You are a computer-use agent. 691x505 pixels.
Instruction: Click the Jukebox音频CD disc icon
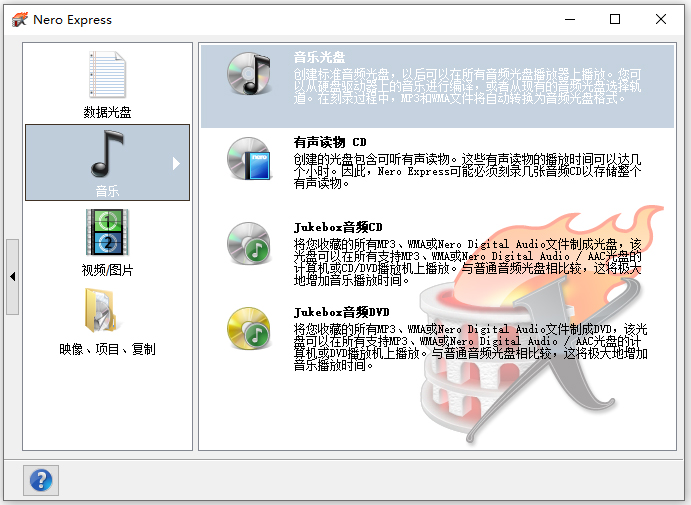tap(249, 244)
